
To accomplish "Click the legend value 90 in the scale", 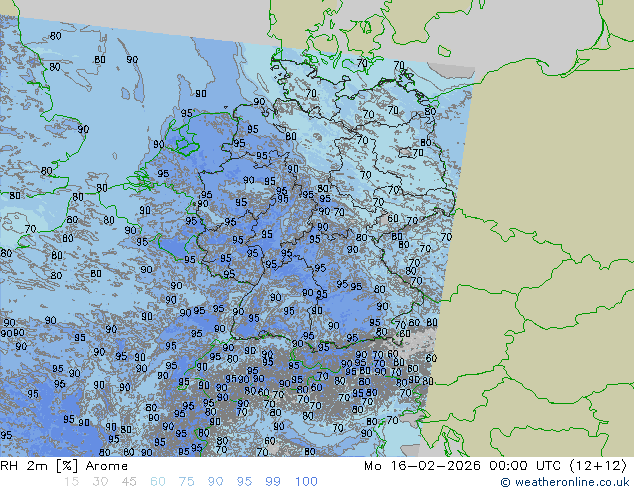I will pos(215,482).
